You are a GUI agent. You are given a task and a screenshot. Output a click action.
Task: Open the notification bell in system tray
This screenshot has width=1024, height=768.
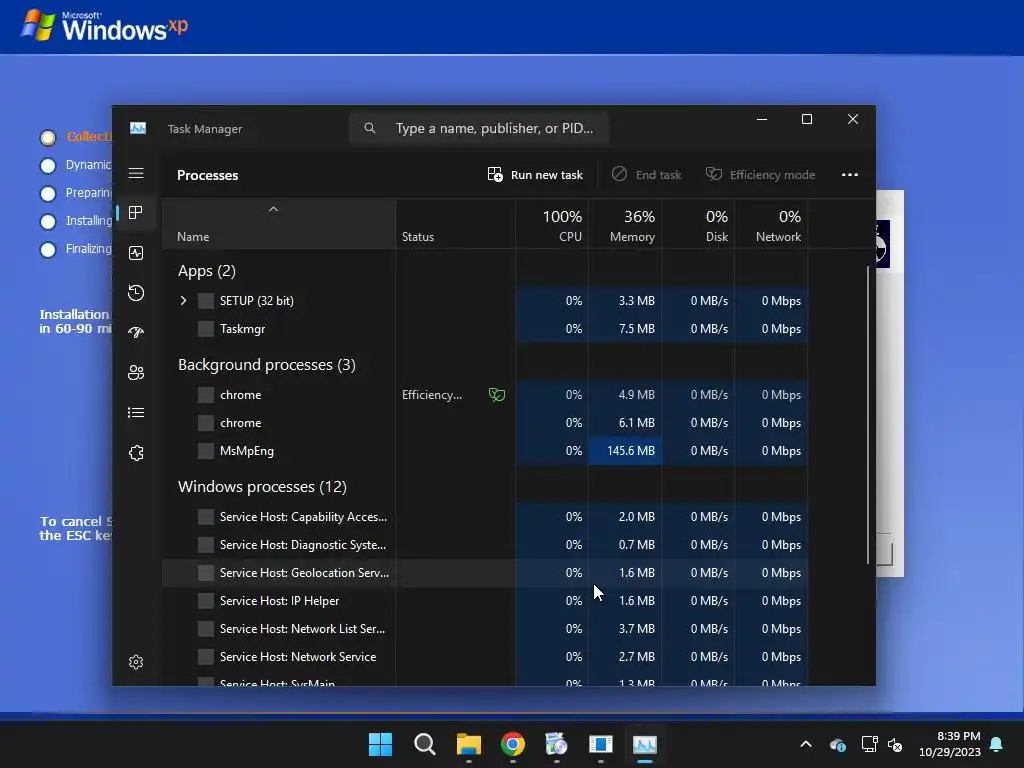997,744
